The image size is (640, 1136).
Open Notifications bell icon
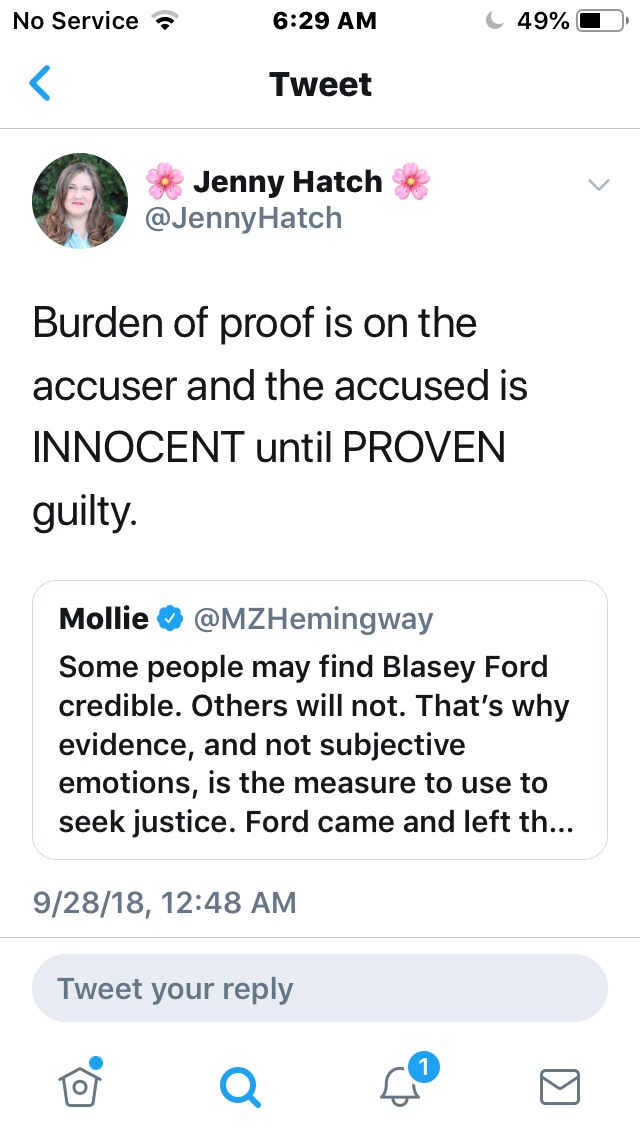pos(402,1088)
